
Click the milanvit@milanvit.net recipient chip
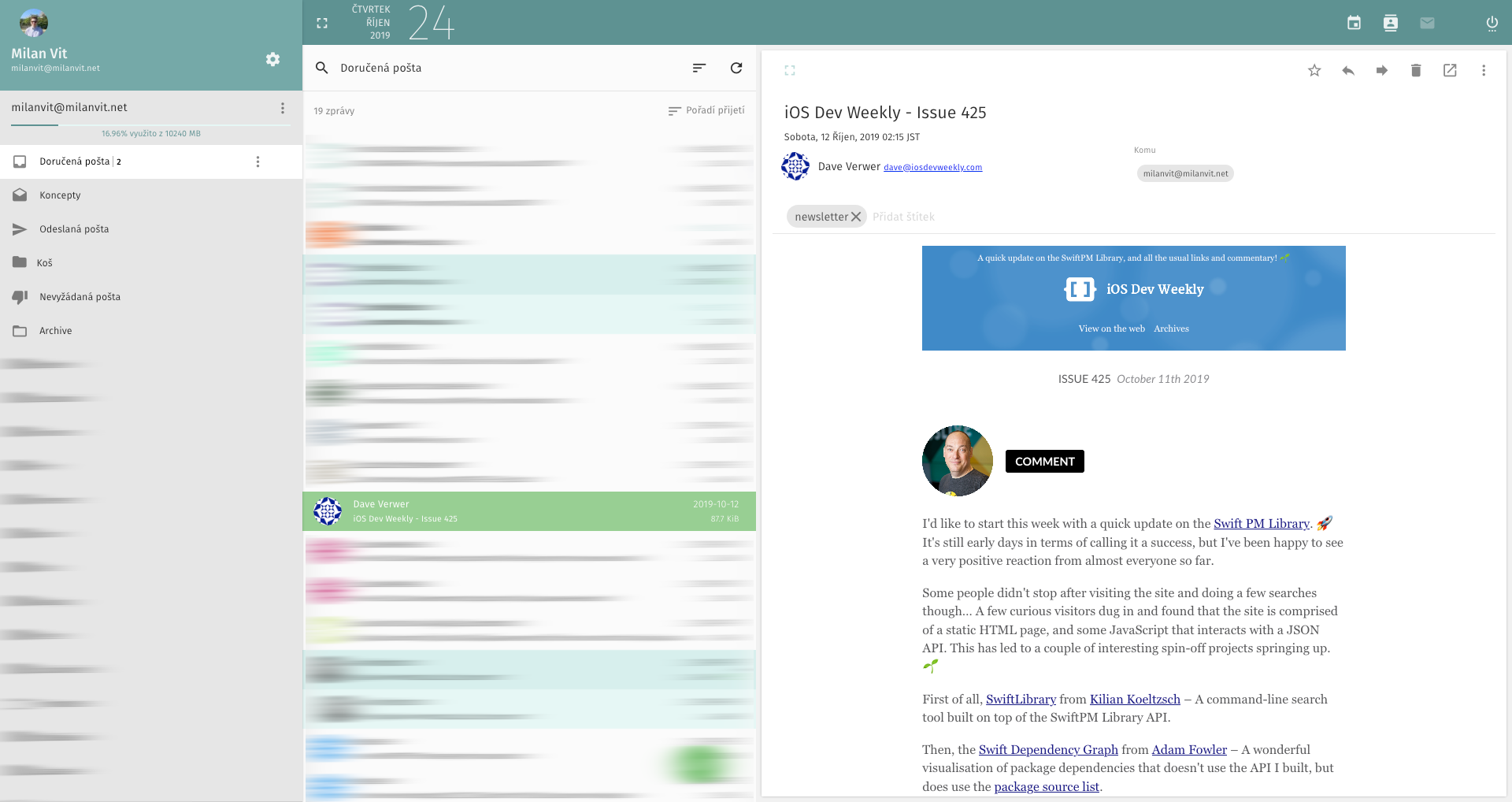pos(1185,173)
